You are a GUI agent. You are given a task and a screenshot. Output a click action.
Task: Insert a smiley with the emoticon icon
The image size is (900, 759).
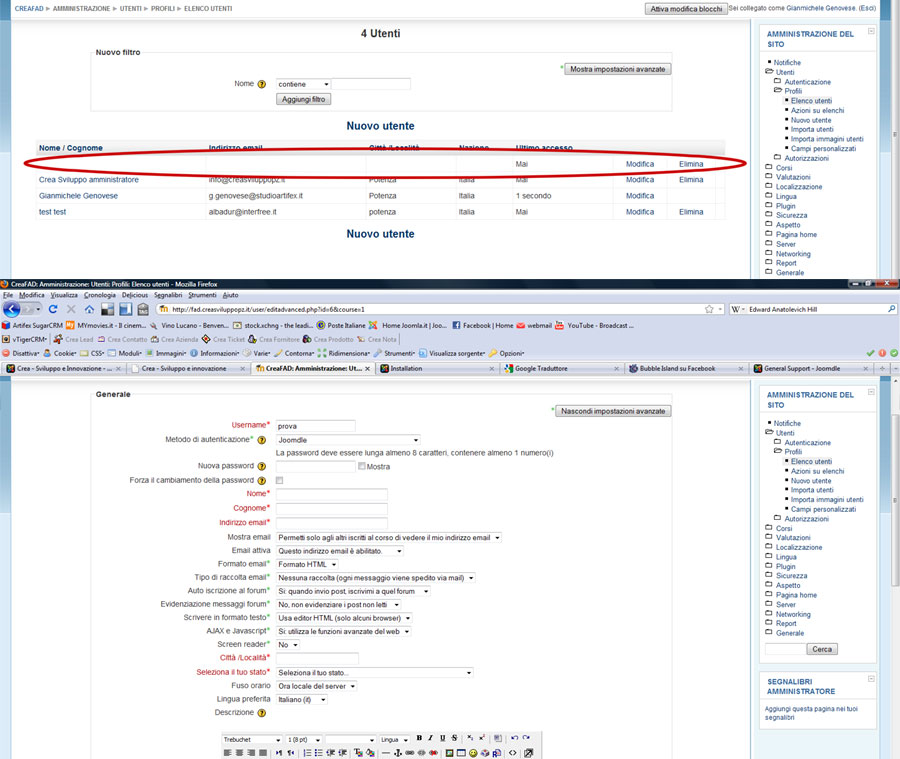coord(473,753)
